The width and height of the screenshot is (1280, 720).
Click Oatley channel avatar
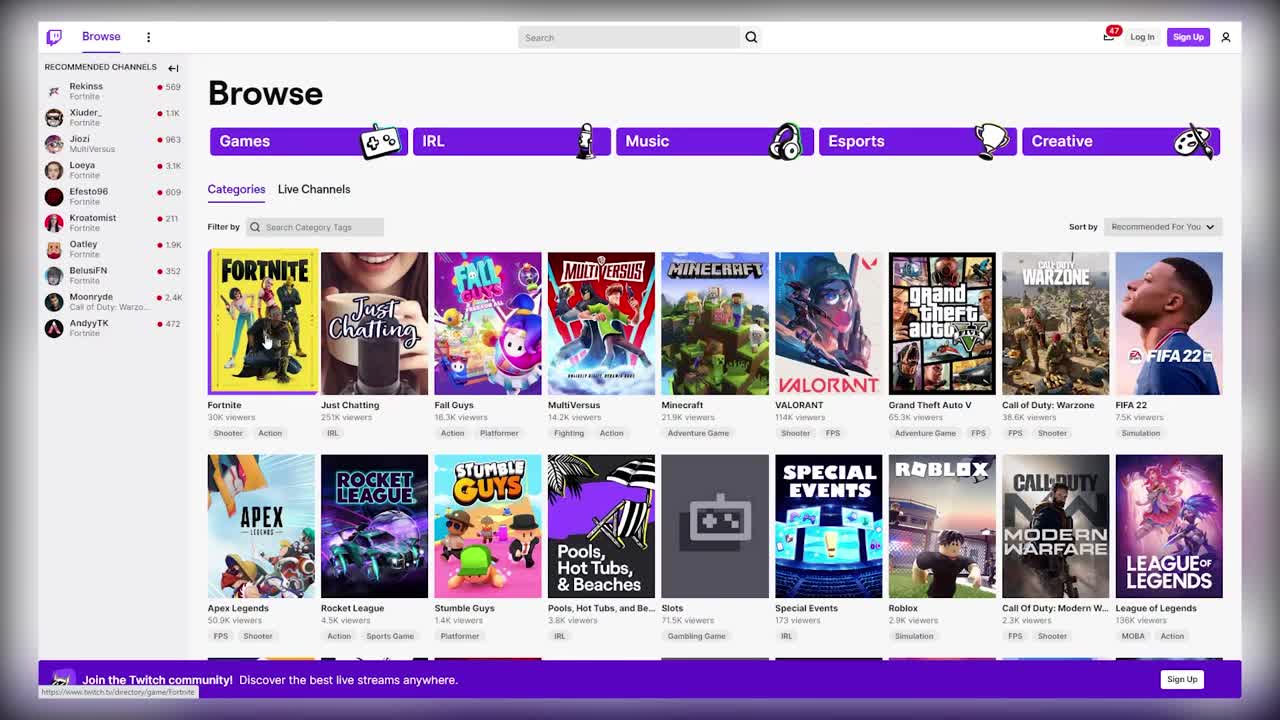(x=54, y=249)
